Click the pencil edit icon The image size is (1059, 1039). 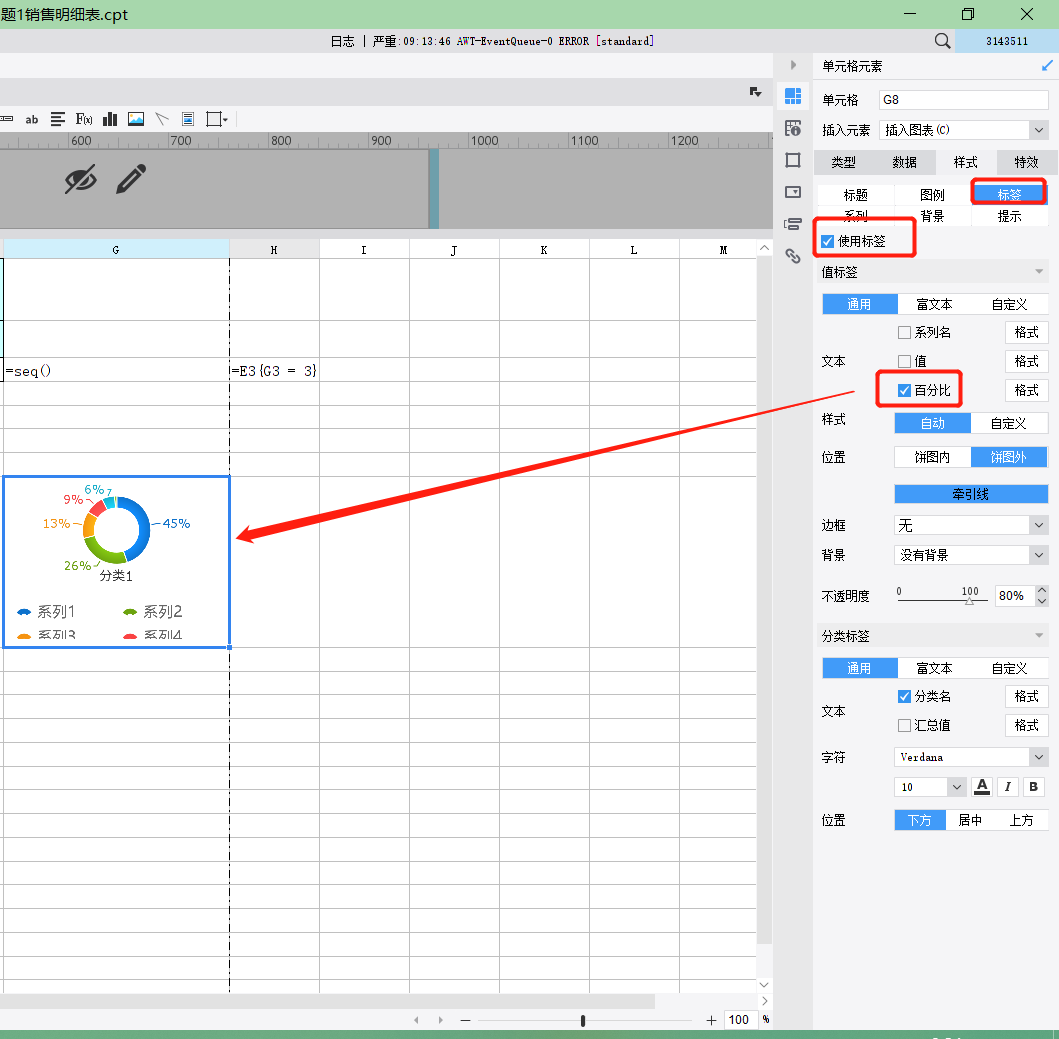(x=130, y=179)
